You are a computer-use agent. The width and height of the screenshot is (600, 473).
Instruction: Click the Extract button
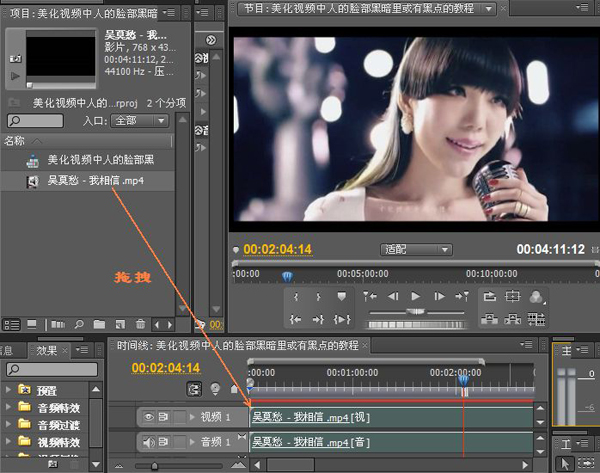512,318
